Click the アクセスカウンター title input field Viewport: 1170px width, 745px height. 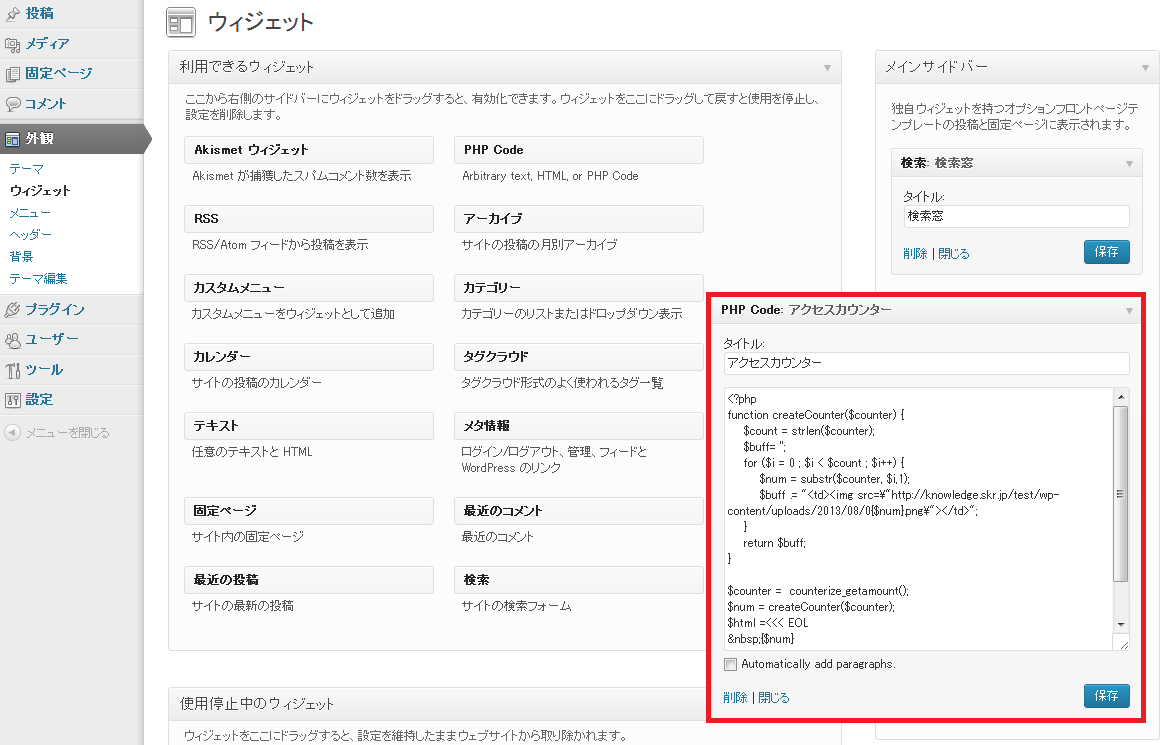coord(926,363)
